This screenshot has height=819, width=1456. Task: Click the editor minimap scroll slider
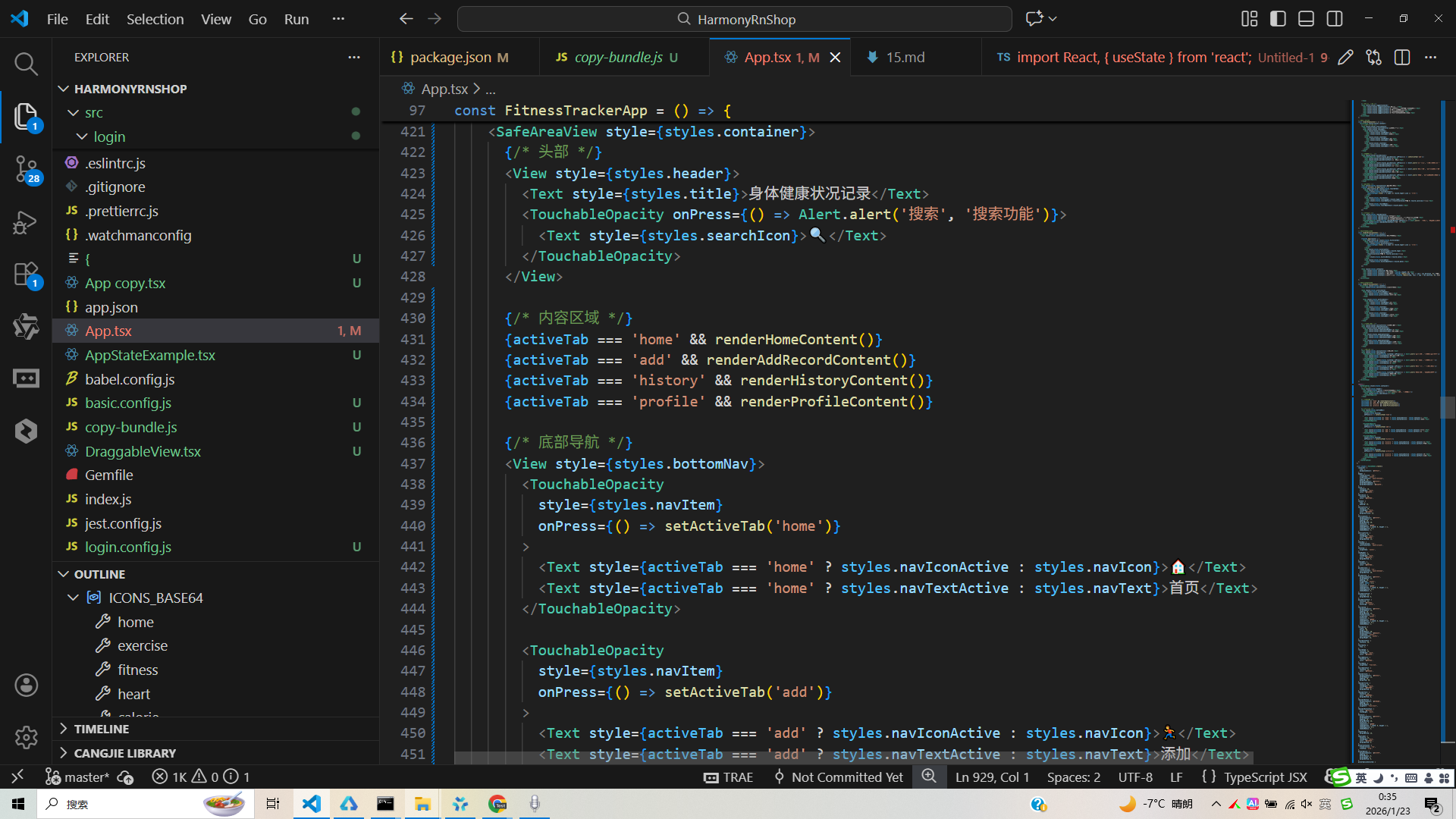point(1447,407)
